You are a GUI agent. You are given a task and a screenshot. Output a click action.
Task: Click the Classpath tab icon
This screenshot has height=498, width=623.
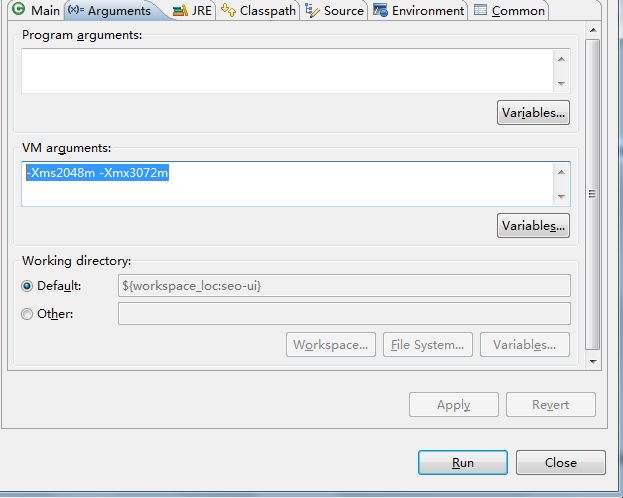click(x=228, y=10)
